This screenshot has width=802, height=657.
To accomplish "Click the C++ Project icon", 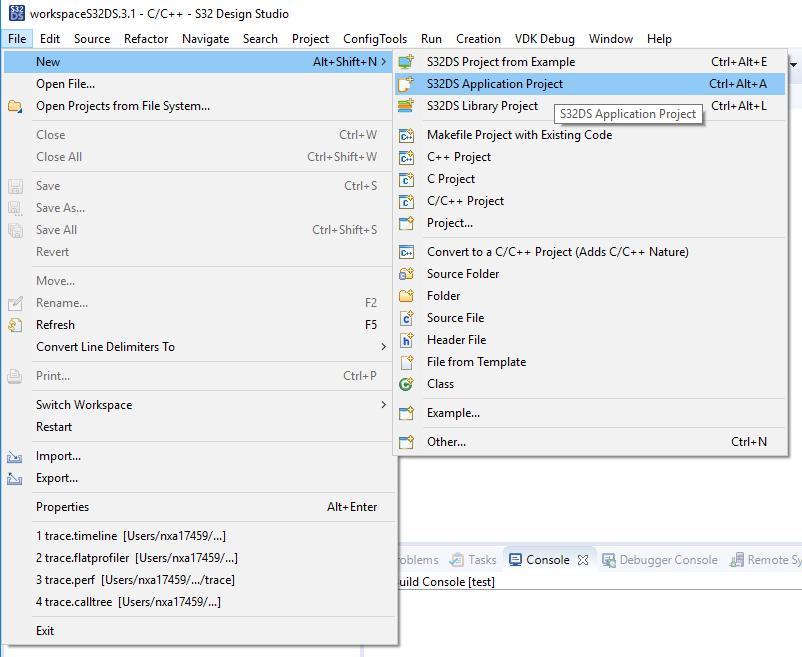I will [x=406, y=156].
